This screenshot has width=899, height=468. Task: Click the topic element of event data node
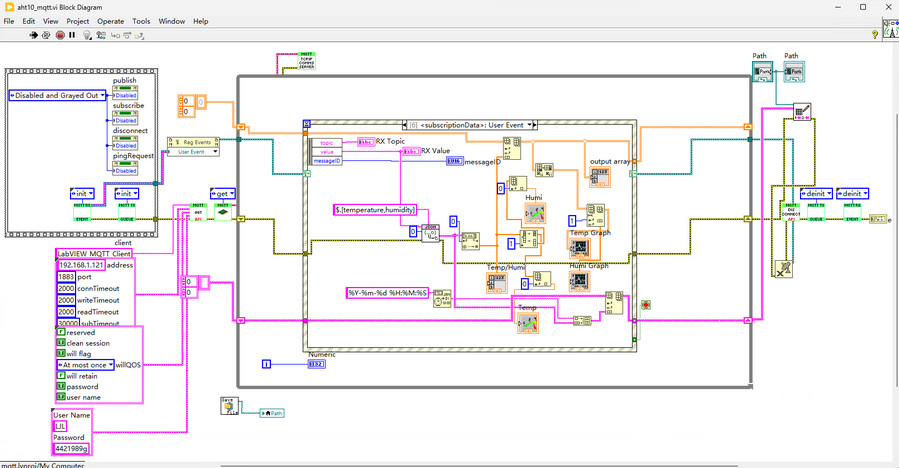326,143
